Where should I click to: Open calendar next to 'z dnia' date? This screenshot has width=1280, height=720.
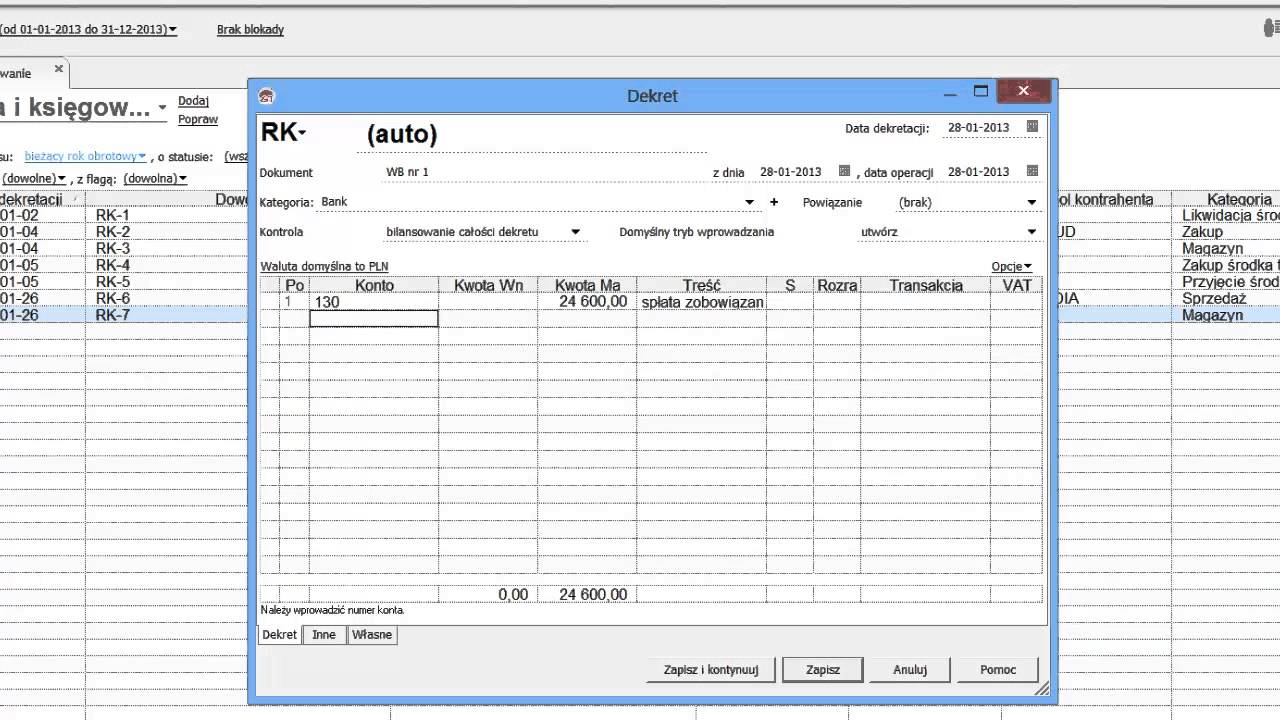(844, 171)
